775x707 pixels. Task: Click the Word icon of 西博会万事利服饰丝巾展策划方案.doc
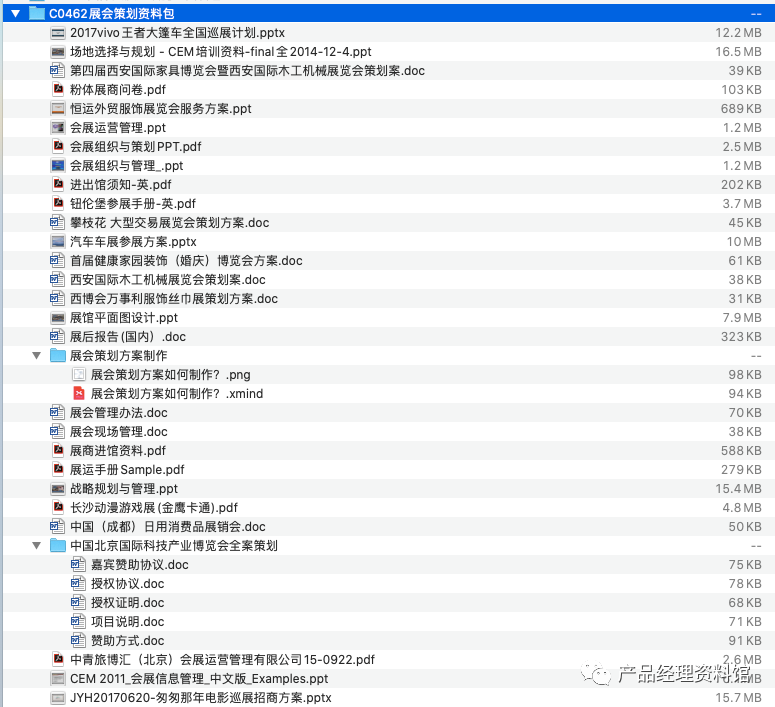coord(57,299)
